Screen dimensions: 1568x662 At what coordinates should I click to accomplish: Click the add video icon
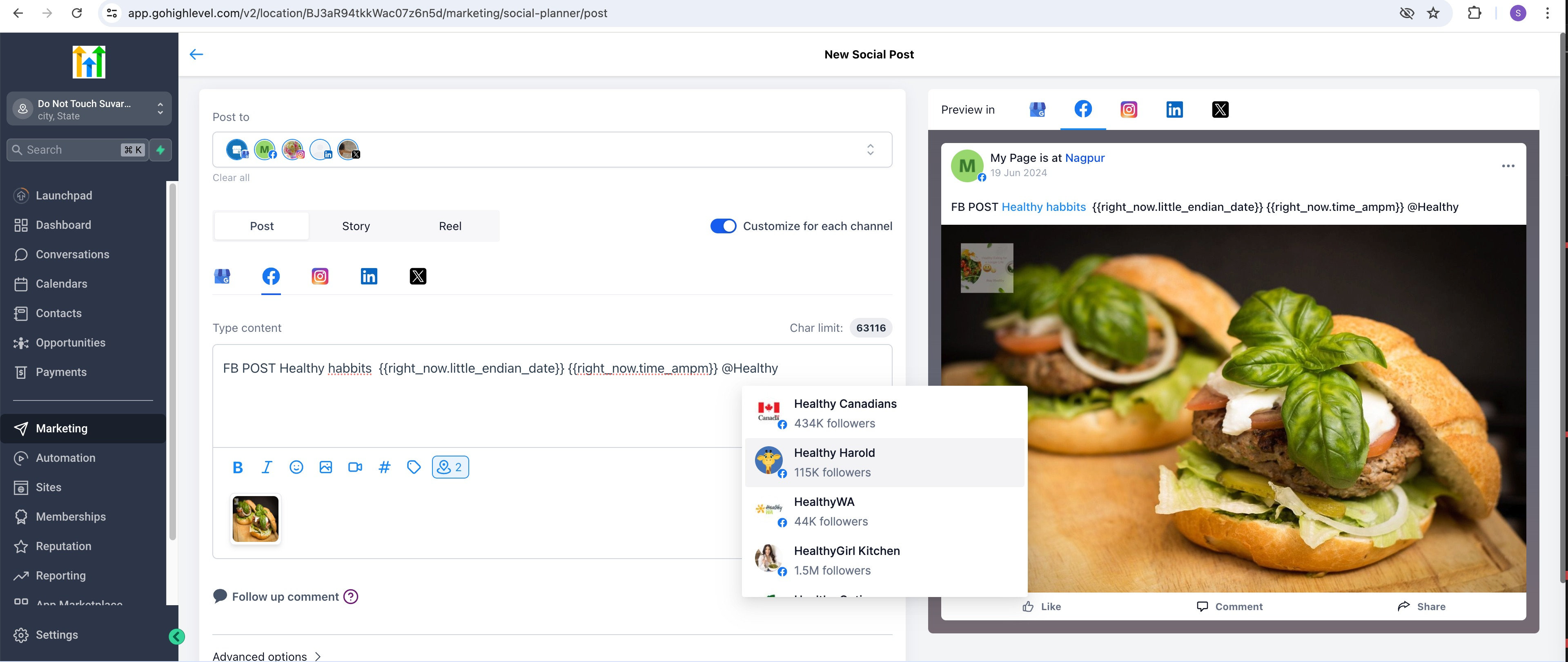point(355,467)
